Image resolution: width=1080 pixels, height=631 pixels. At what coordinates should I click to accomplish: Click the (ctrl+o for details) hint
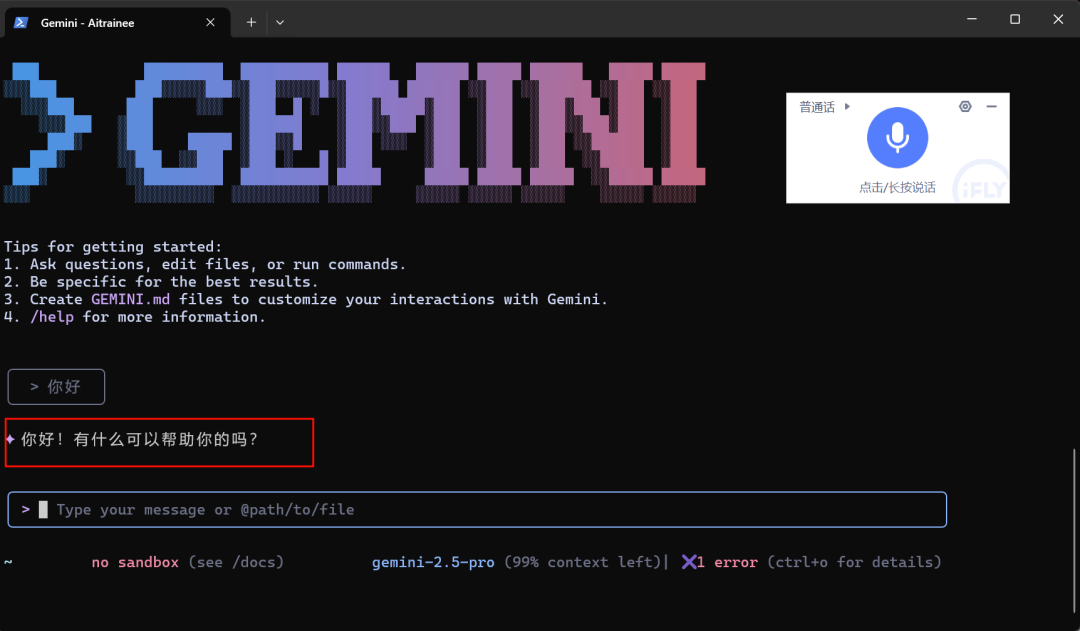click(x=854, y=562)
